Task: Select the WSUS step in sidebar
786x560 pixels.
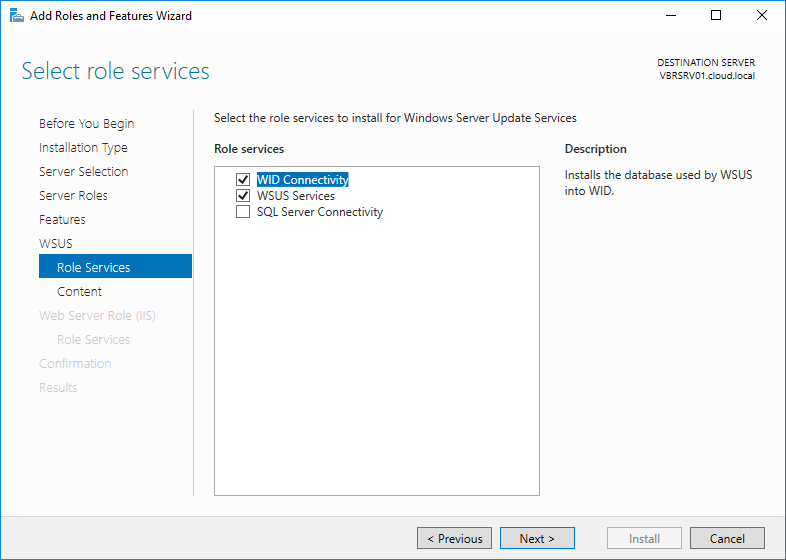Action: (56, 244)
